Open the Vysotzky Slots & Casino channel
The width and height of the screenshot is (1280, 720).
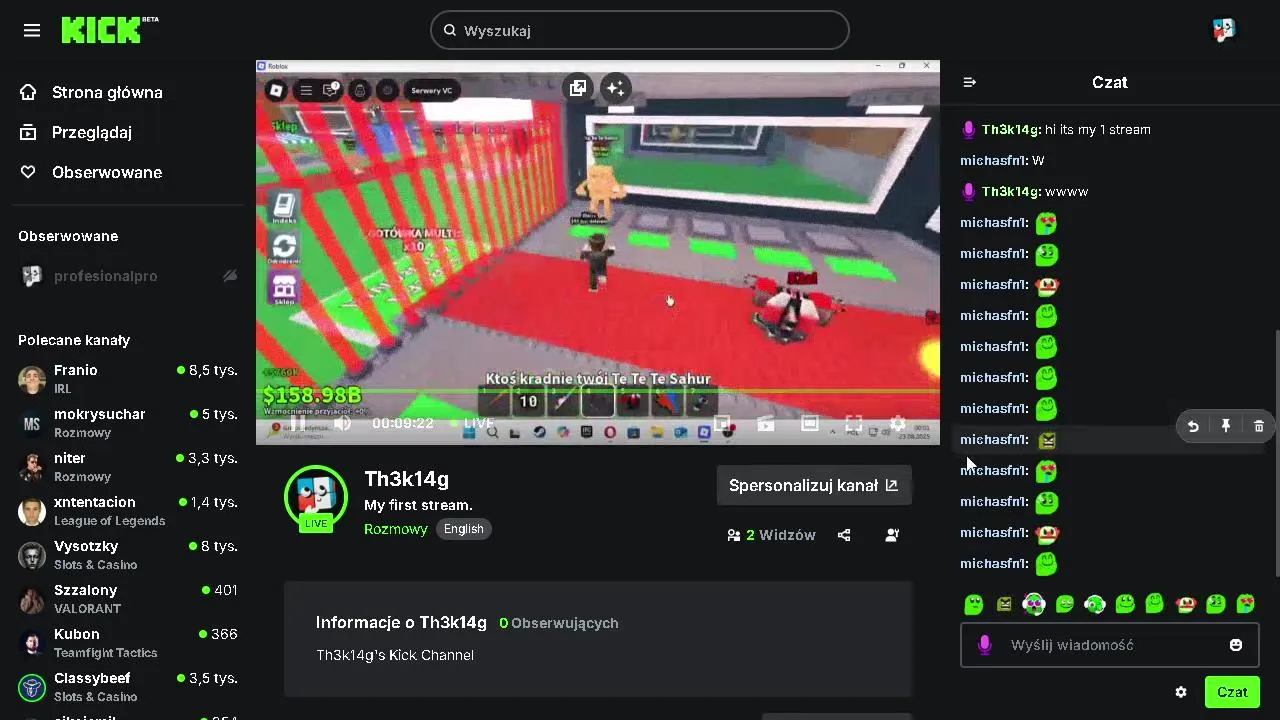click(x=127, y=555)
